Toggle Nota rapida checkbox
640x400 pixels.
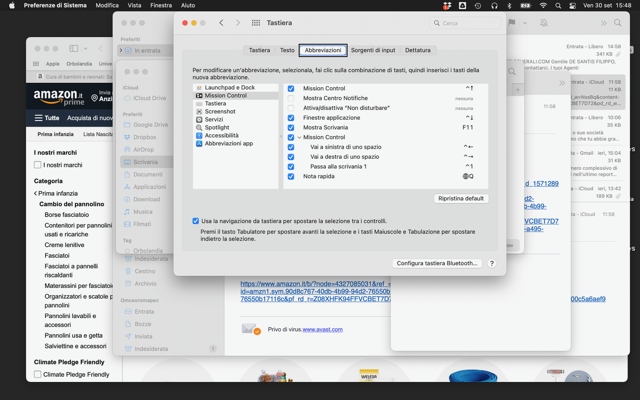291,177
